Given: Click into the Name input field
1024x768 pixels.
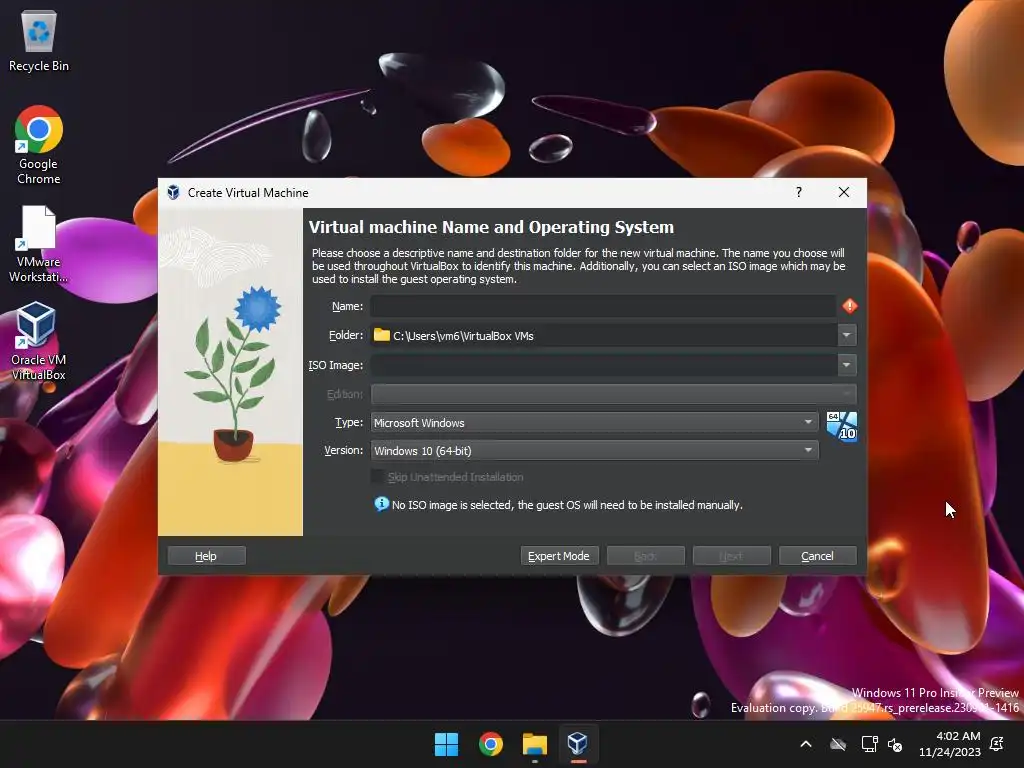Looking at the screenshot, I should pos(603,306).
